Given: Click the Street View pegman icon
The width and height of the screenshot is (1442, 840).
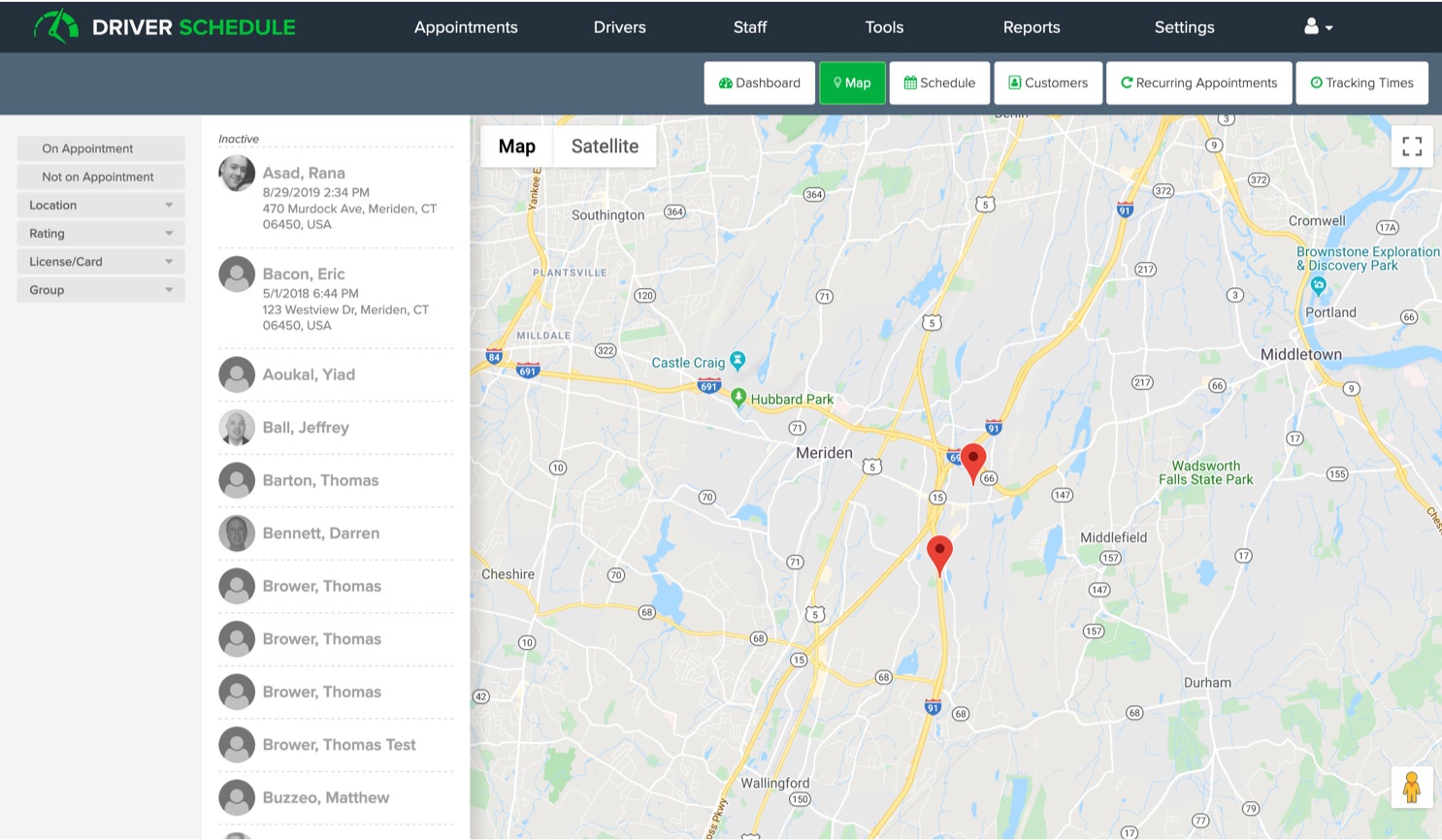Looking at the screenshot, I should point(1411,787).
